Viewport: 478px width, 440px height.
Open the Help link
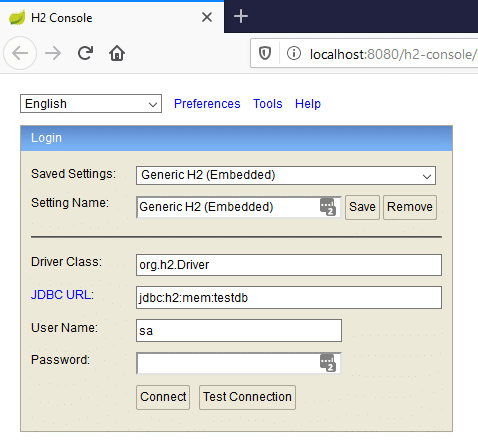click(308, 104)
